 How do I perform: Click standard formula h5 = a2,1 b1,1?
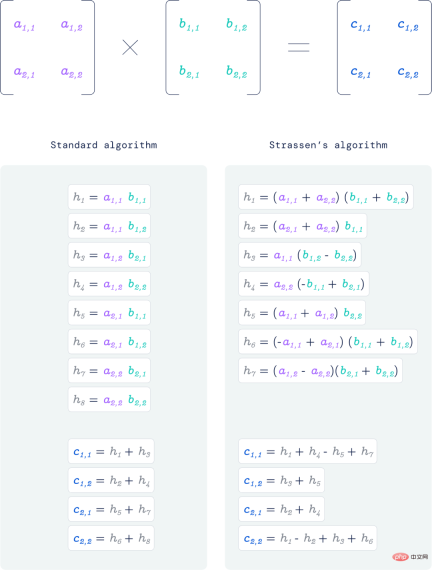pyautogui.click(x=109, y=313)
